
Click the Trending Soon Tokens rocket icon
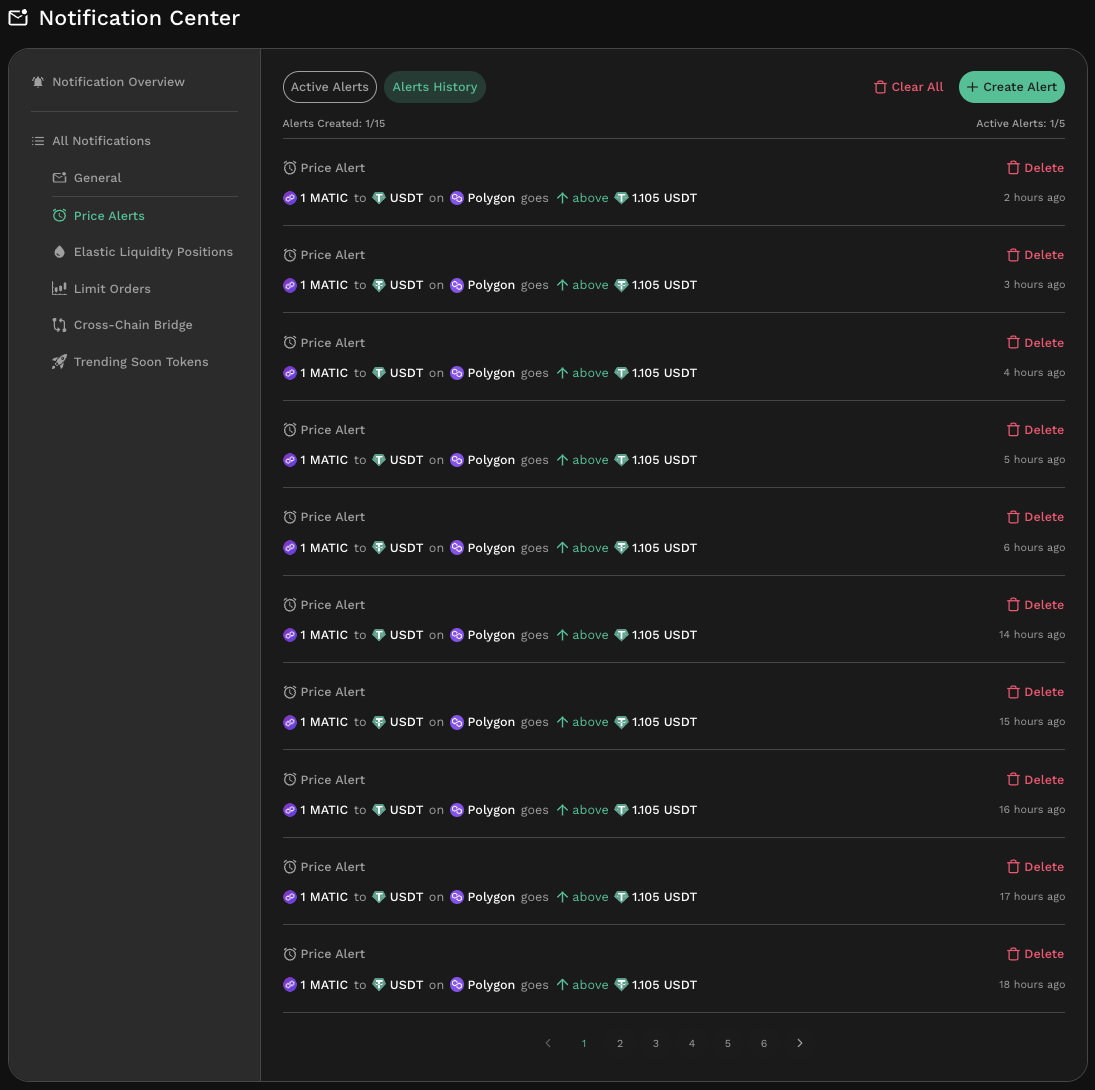pyautogui.click(x=59, y=362)
